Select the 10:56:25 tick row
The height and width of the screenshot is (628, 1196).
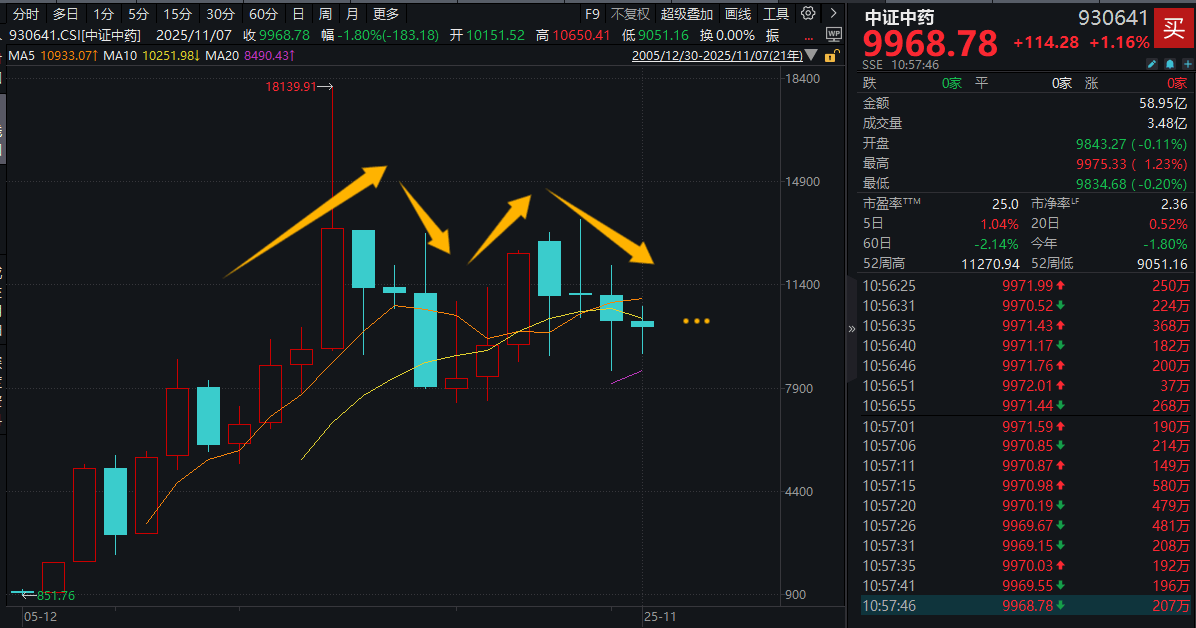pos(1025,286)
